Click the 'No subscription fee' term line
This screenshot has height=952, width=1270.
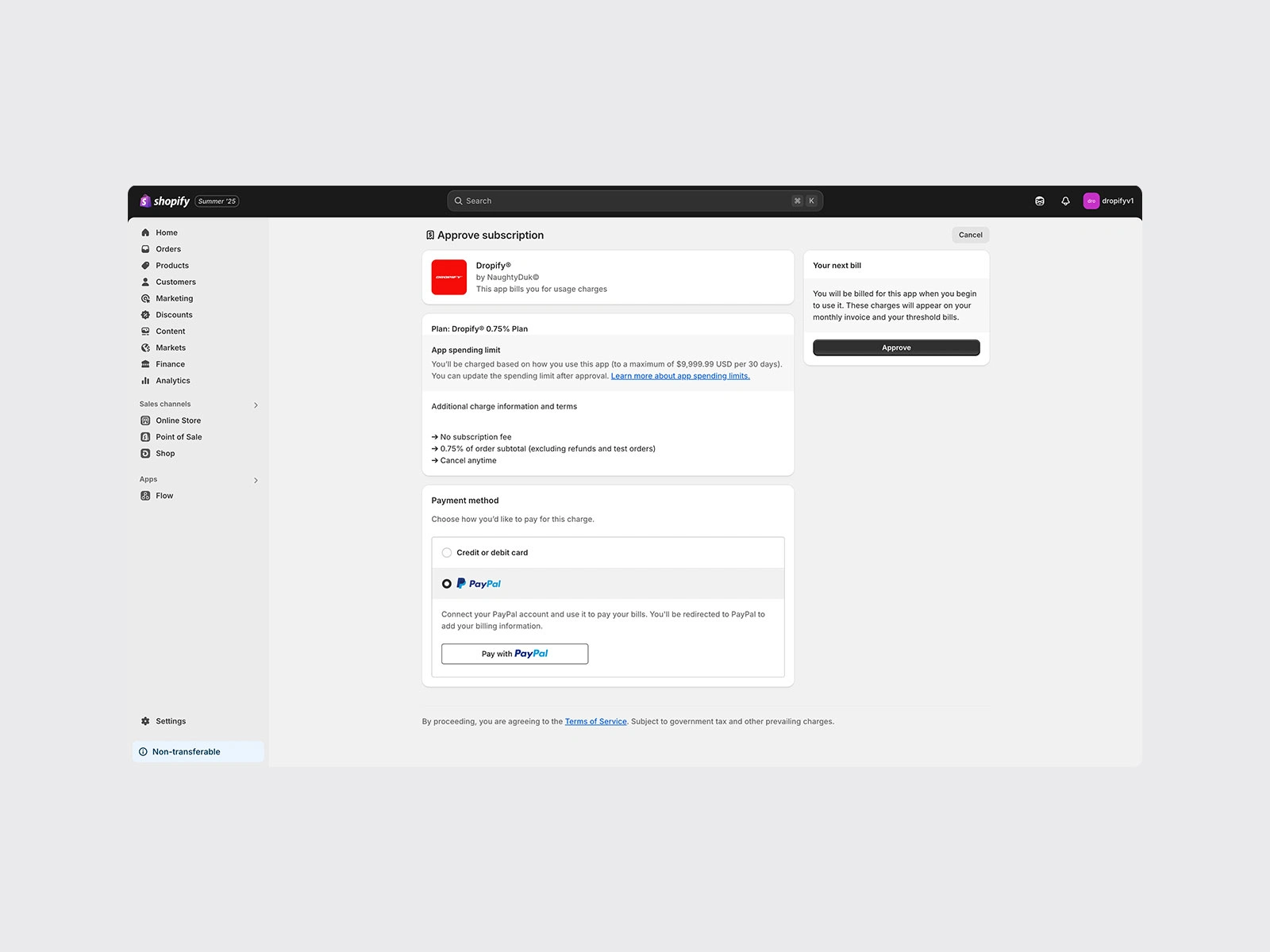tap(471, 437)
